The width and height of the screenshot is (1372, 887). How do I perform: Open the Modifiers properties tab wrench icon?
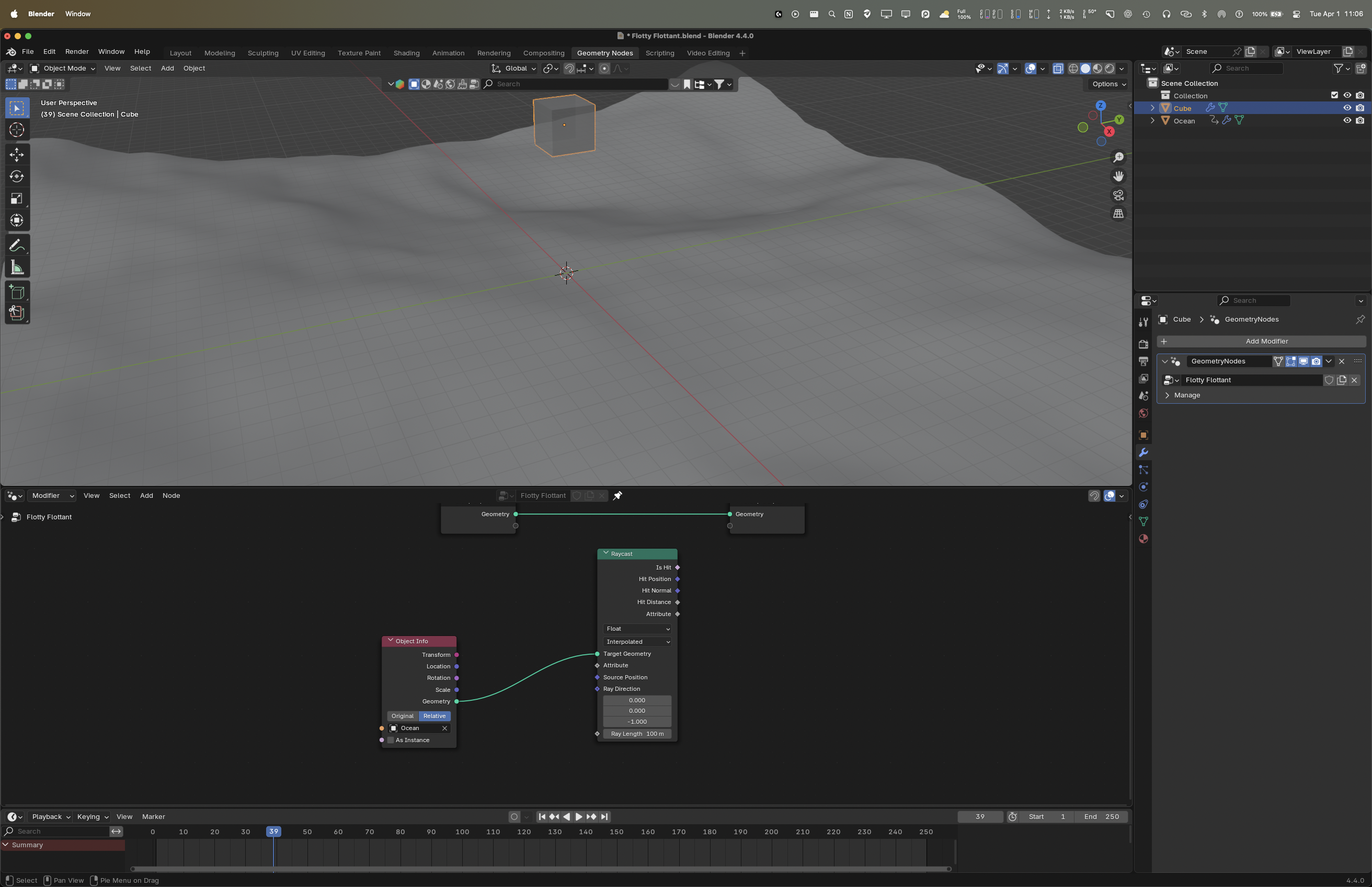[1144, 453]
